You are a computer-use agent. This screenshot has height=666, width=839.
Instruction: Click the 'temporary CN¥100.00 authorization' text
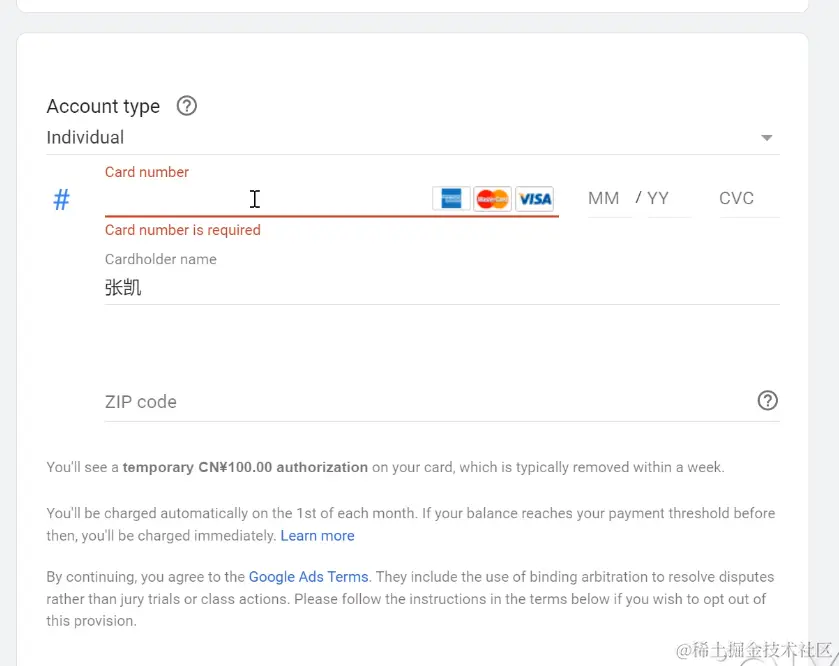coord(245,468)
